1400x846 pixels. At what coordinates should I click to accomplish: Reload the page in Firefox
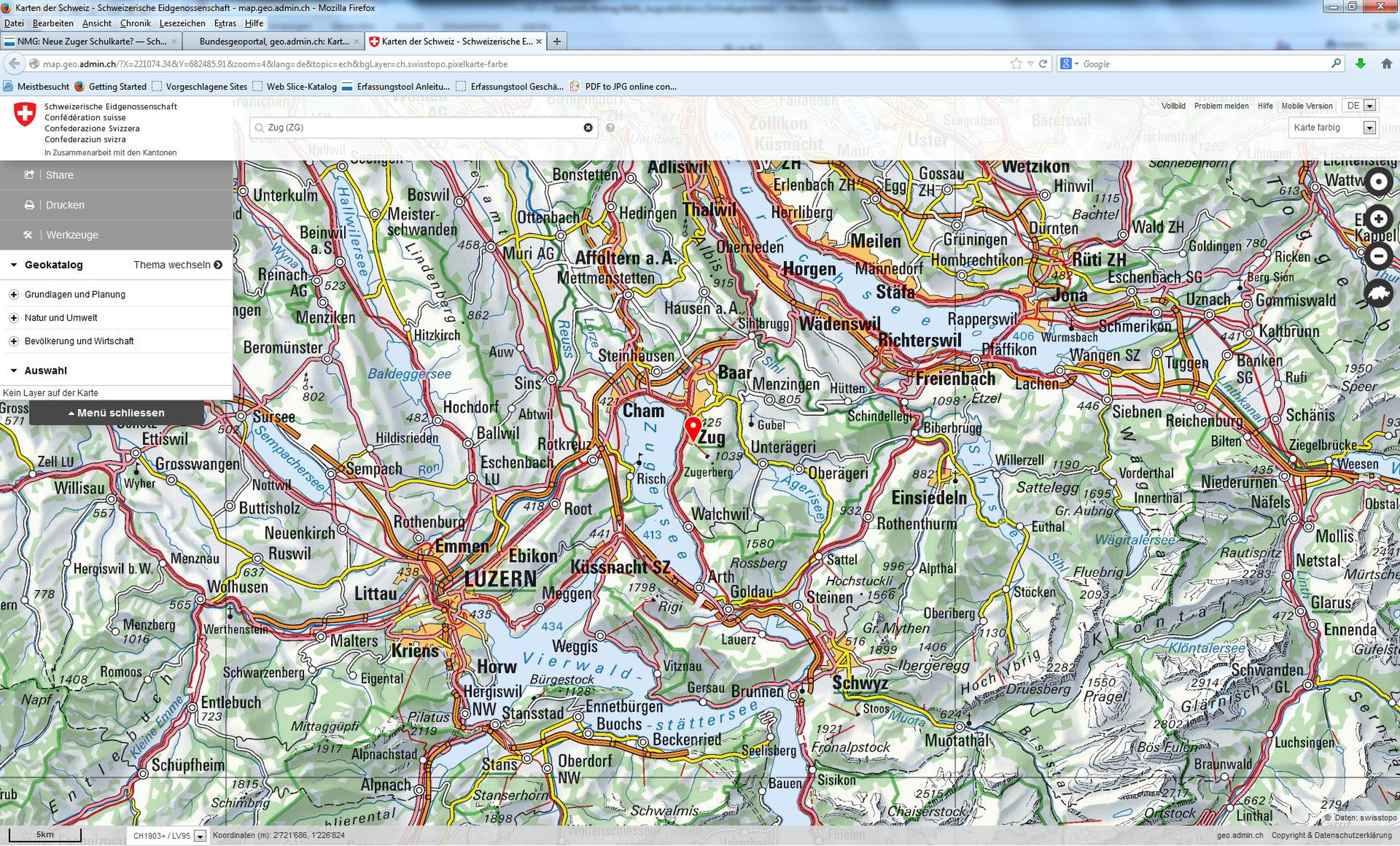(x=1042, y=63)
